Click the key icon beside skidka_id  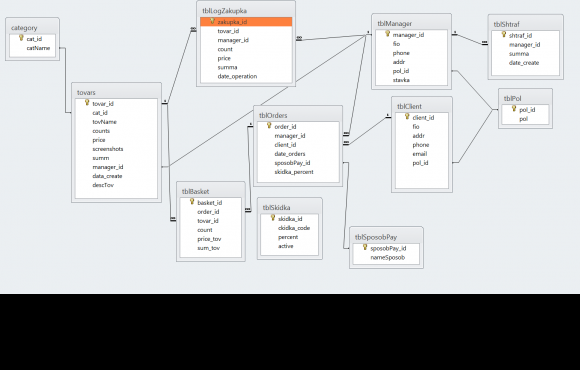(x=273, y=218)
